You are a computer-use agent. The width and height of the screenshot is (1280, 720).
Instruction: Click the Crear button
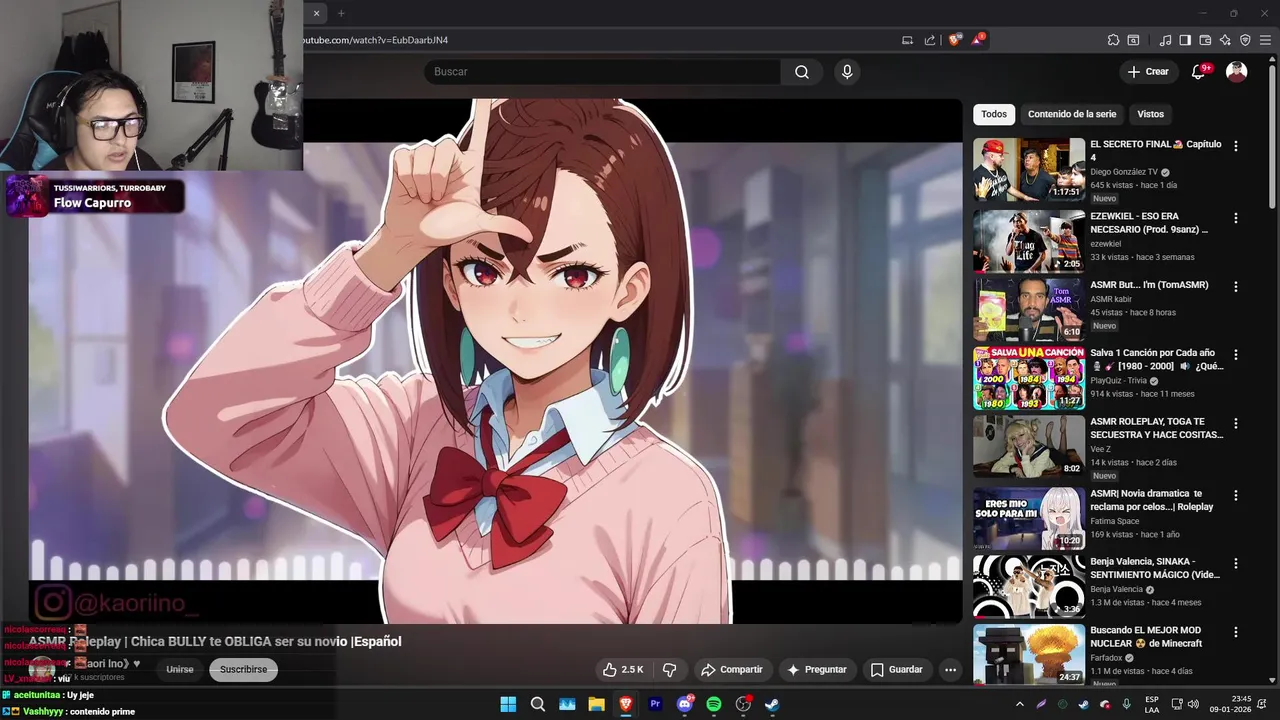click(1148, 72)
